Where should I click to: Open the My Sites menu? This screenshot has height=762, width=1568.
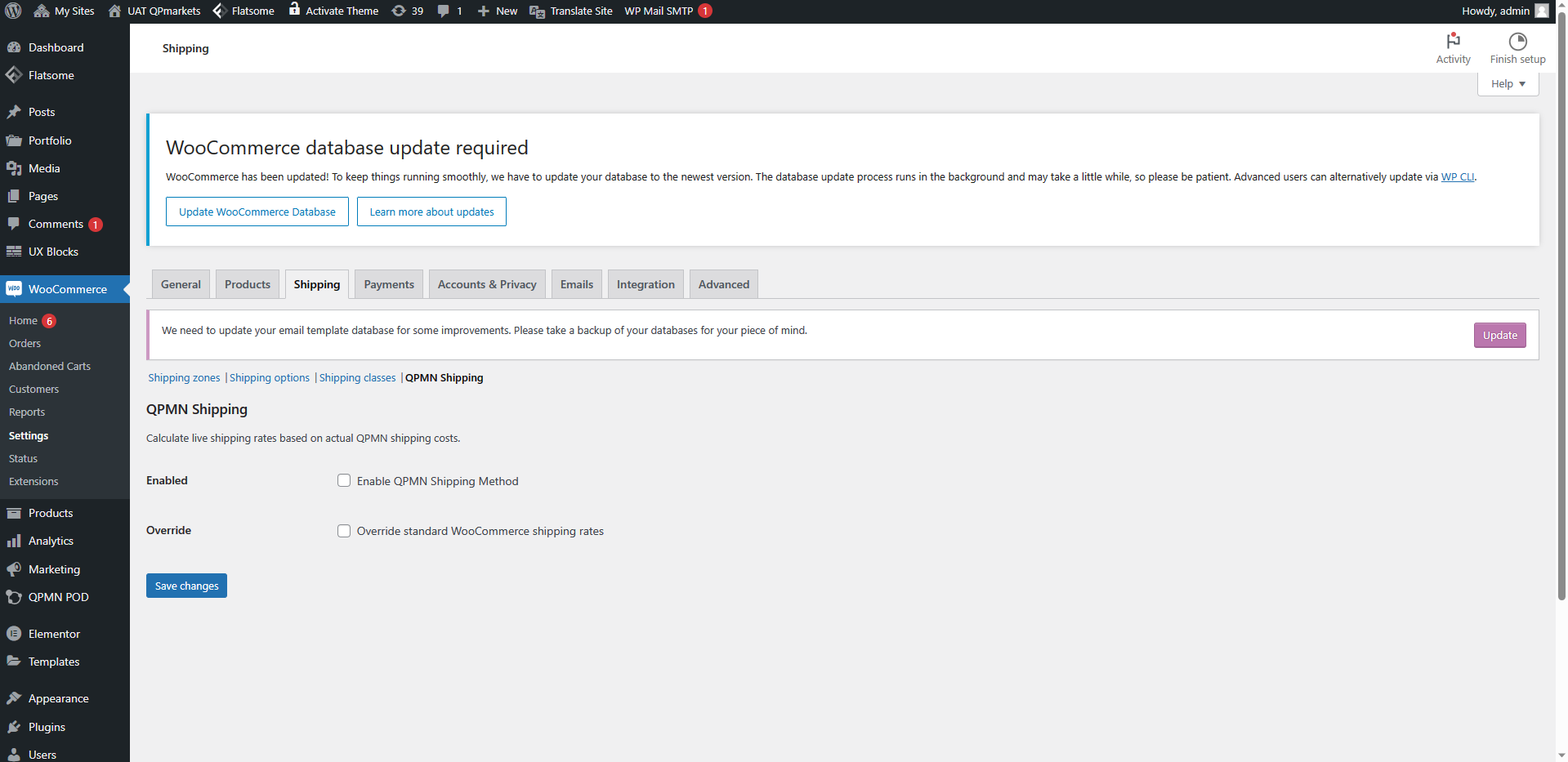(x=64, y=11)
